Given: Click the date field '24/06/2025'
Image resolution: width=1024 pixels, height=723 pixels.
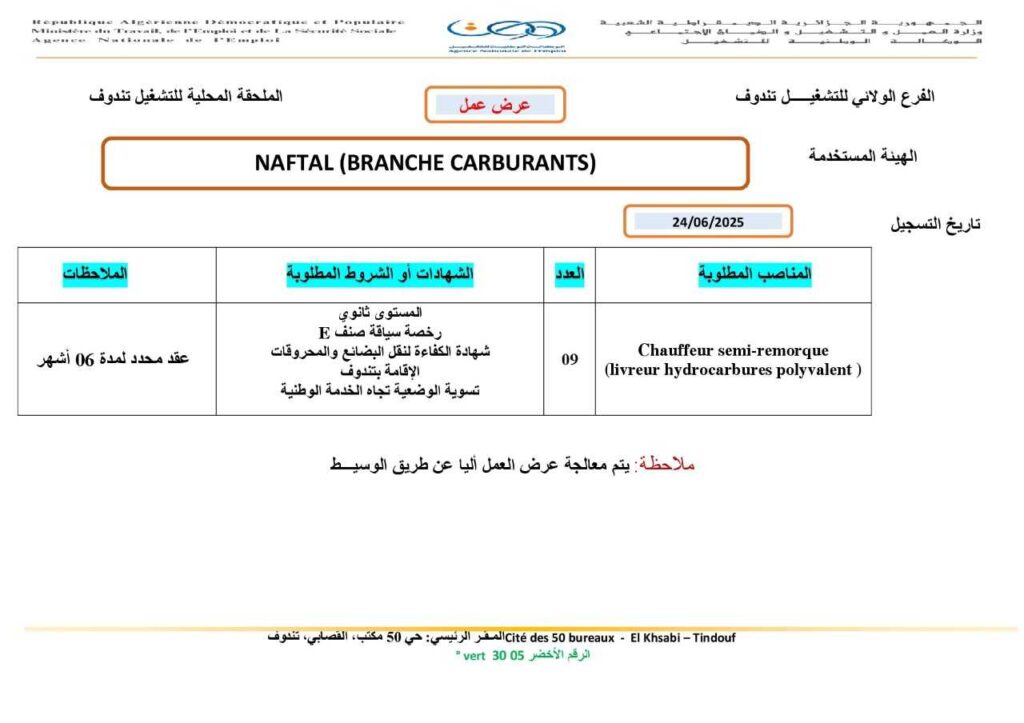Looking at the screenshot, I should coord(708,221).
